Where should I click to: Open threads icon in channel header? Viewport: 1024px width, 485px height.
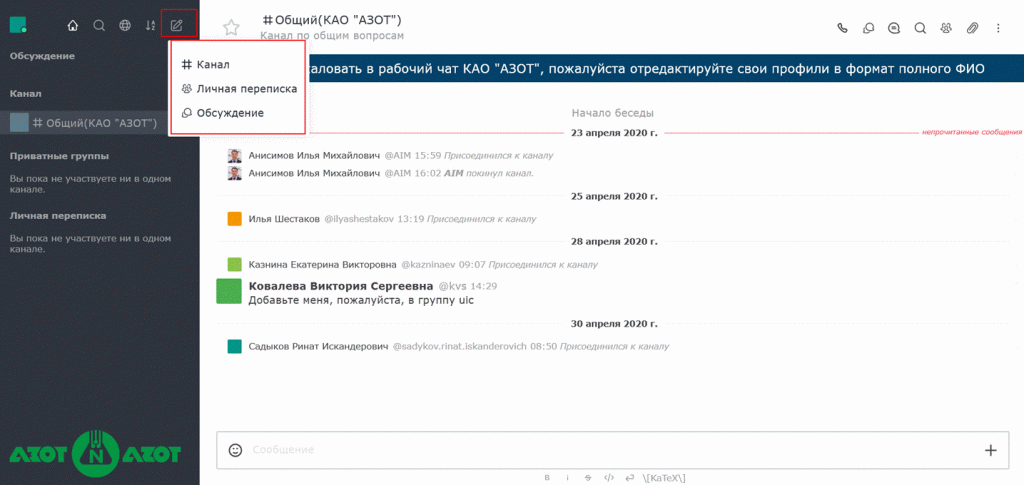894,28
